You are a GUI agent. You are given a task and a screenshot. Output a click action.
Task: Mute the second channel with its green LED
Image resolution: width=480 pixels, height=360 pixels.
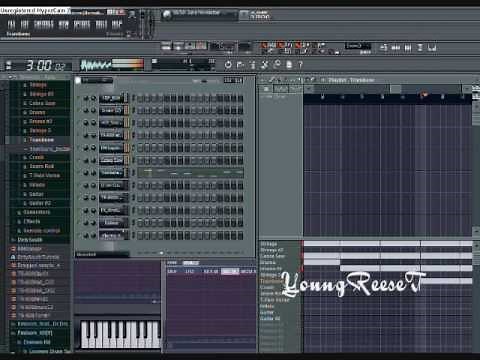(78, 110)
